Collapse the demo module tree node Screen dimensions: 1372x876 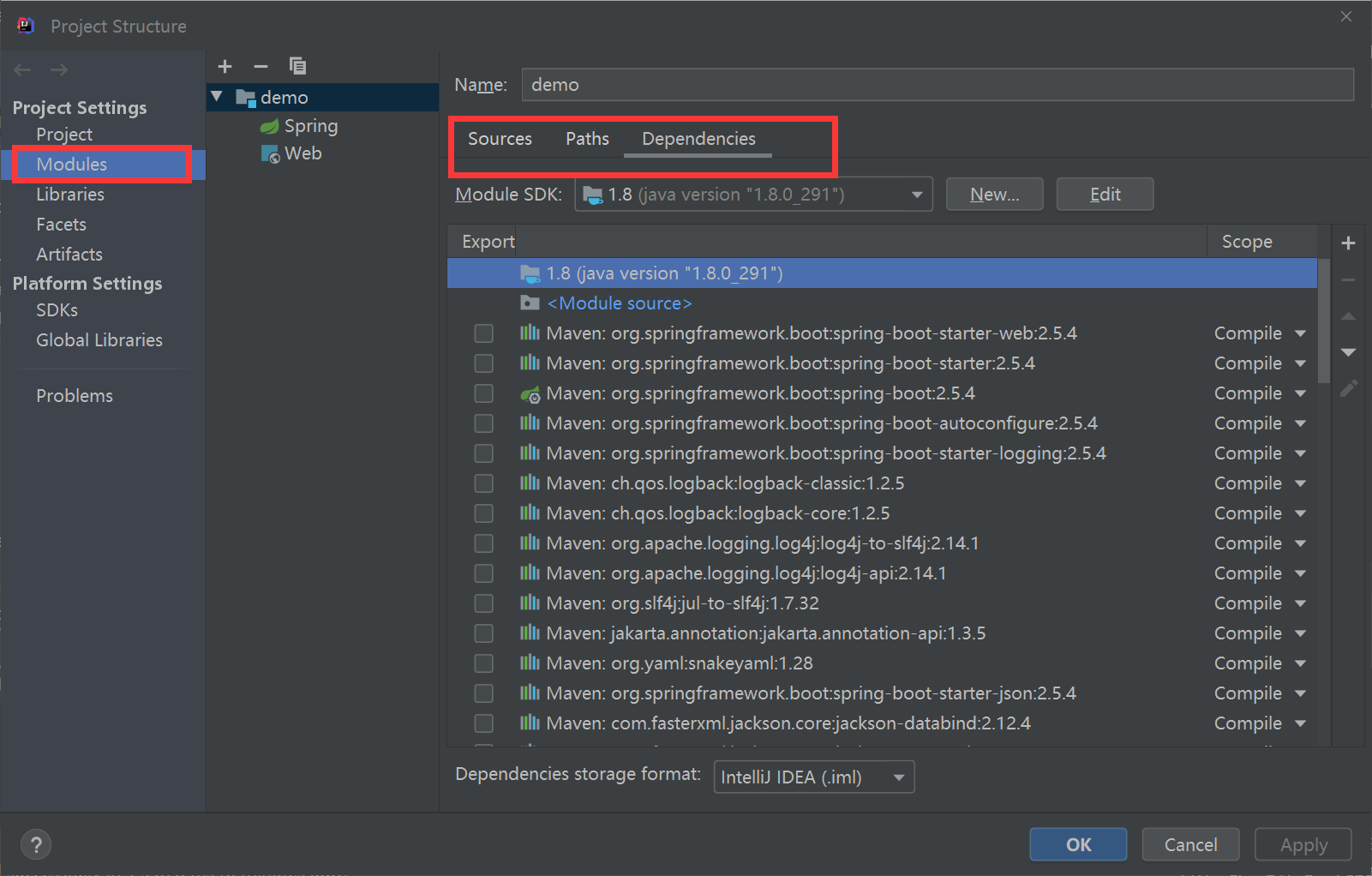pos(218,97)
